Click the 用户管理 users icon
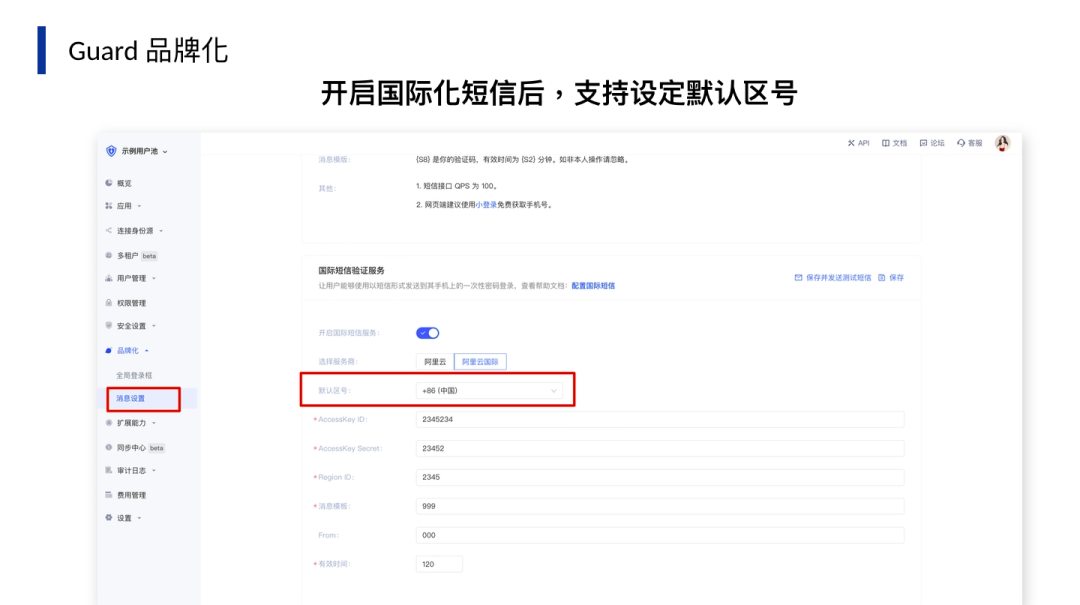1080x605 pixels. pyautogui.click(x=108, y=278)
